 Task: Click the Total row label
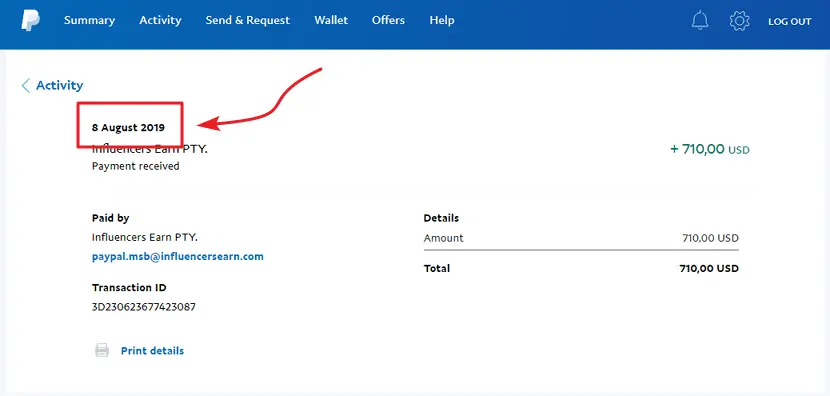point(437,268)
